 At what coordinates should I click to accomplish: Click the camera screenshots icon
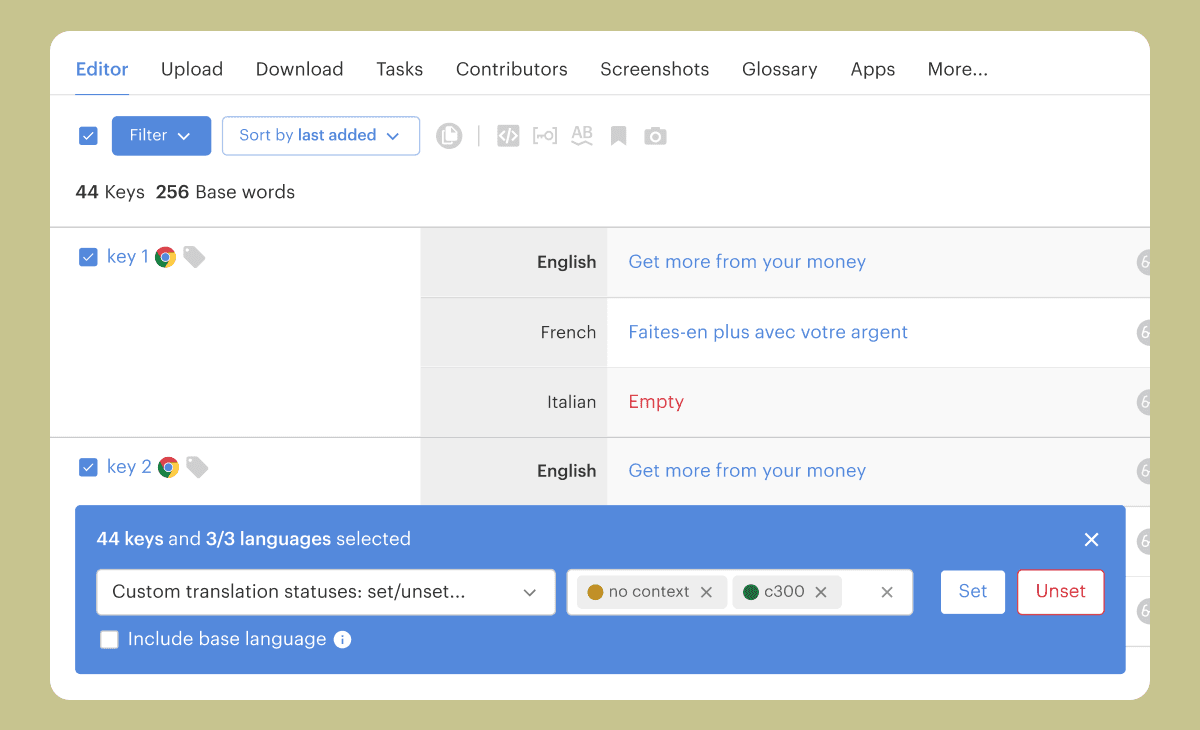click(655, 136)
